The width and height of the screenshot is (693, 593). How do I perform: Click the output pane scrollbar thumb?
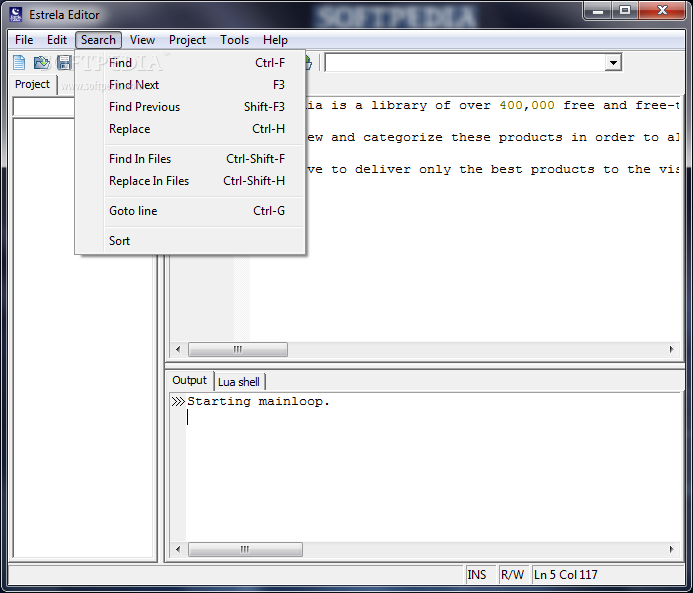[x=245, y=549]
